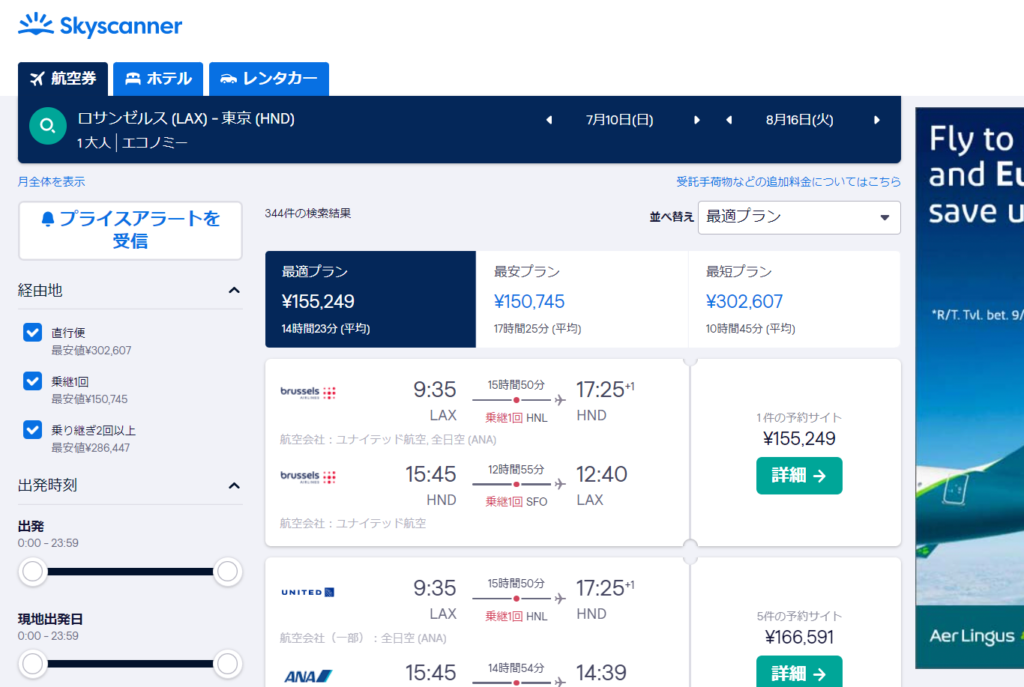Click the ¥155,249 price in first result
The height and width of the screenshot is (687, 1024).
(x=799, y=438)
